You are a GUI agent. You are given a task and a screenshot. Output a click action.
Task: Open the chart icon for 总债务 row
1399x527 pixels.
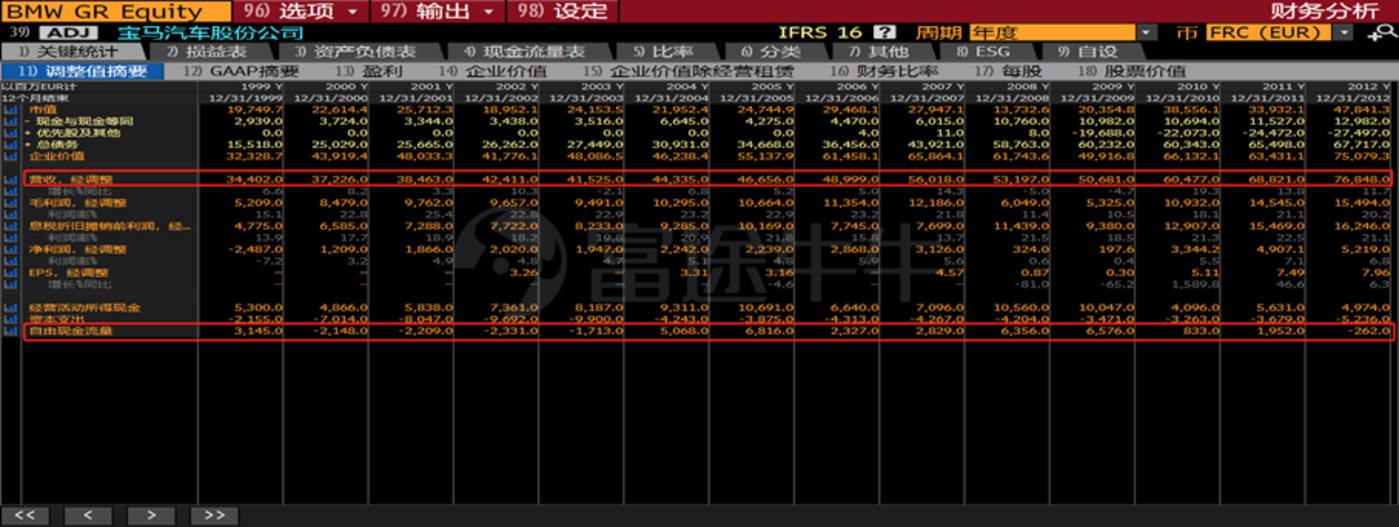pyautogui.click(x=11, y=144)
